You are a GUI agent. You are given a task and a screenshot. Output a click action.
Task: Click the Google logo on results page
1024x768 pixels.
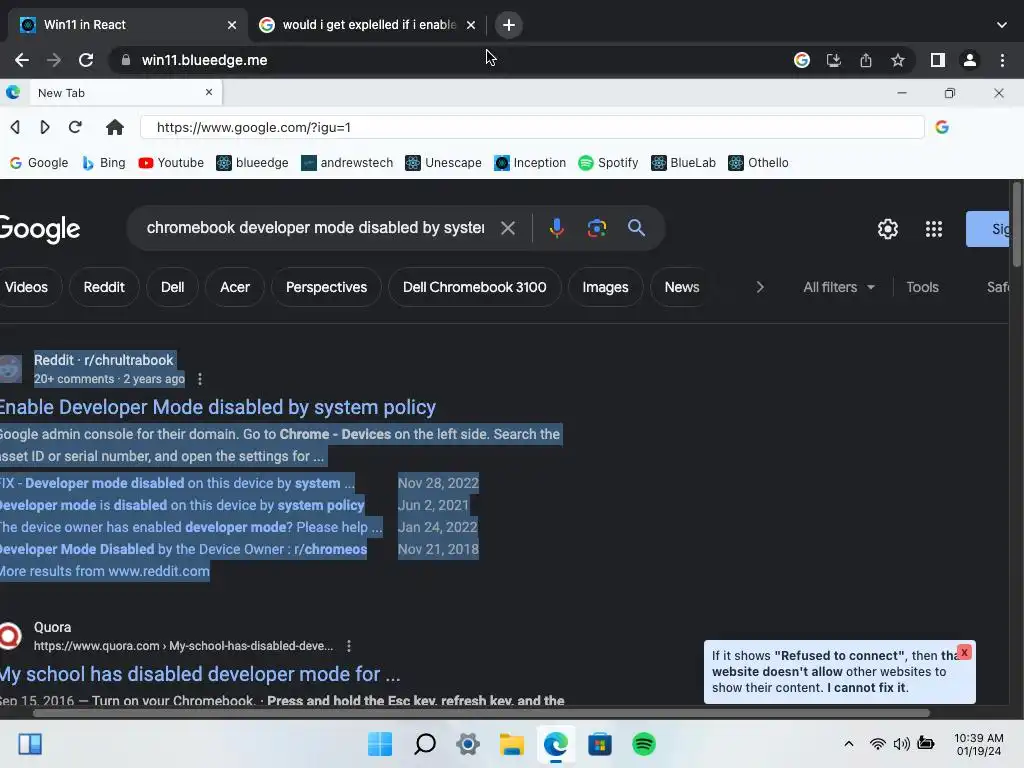(x=39, y=229)
